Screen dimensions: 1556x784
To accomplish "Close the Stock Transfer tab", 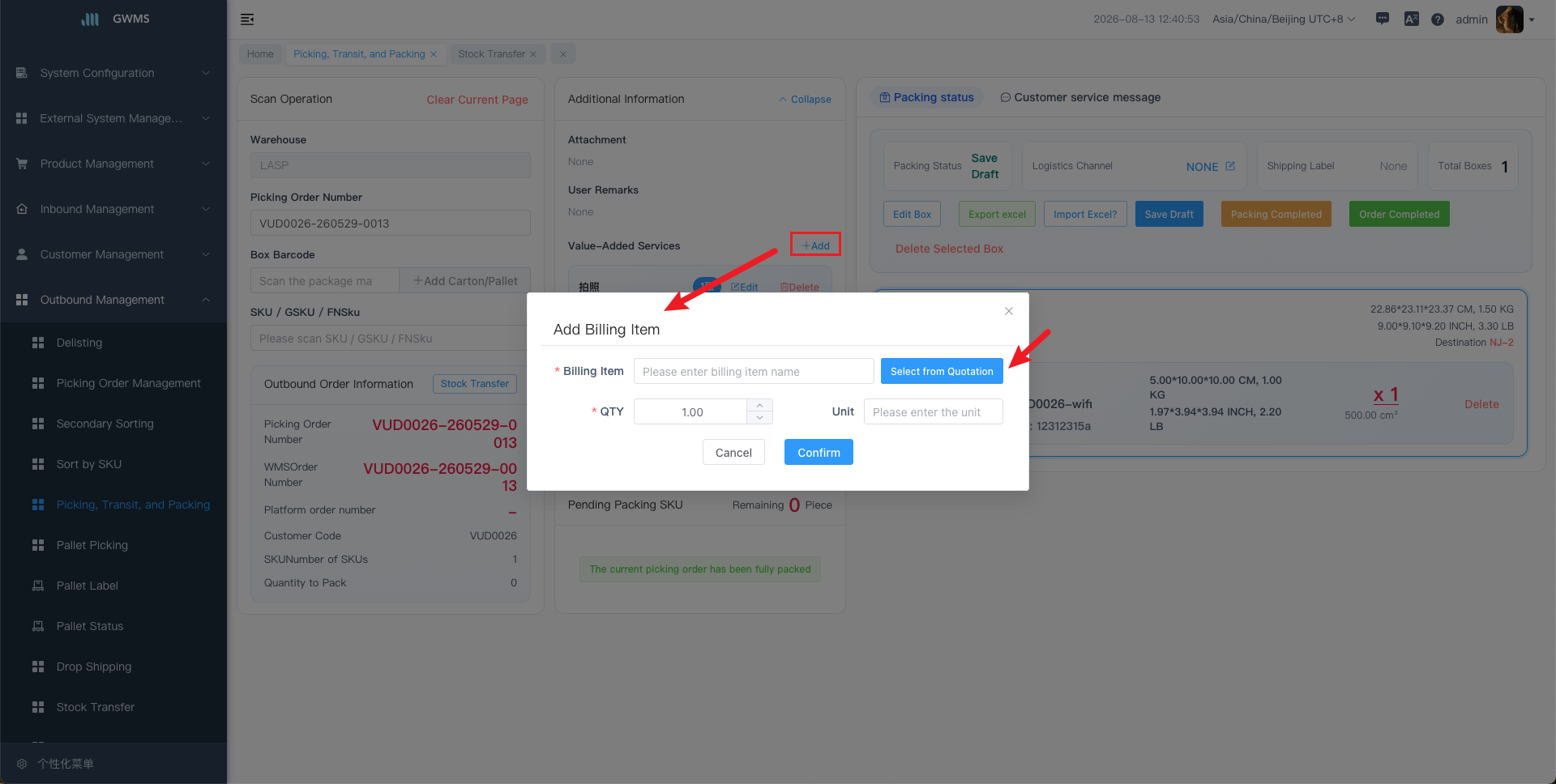I will (x=533, y=54).
